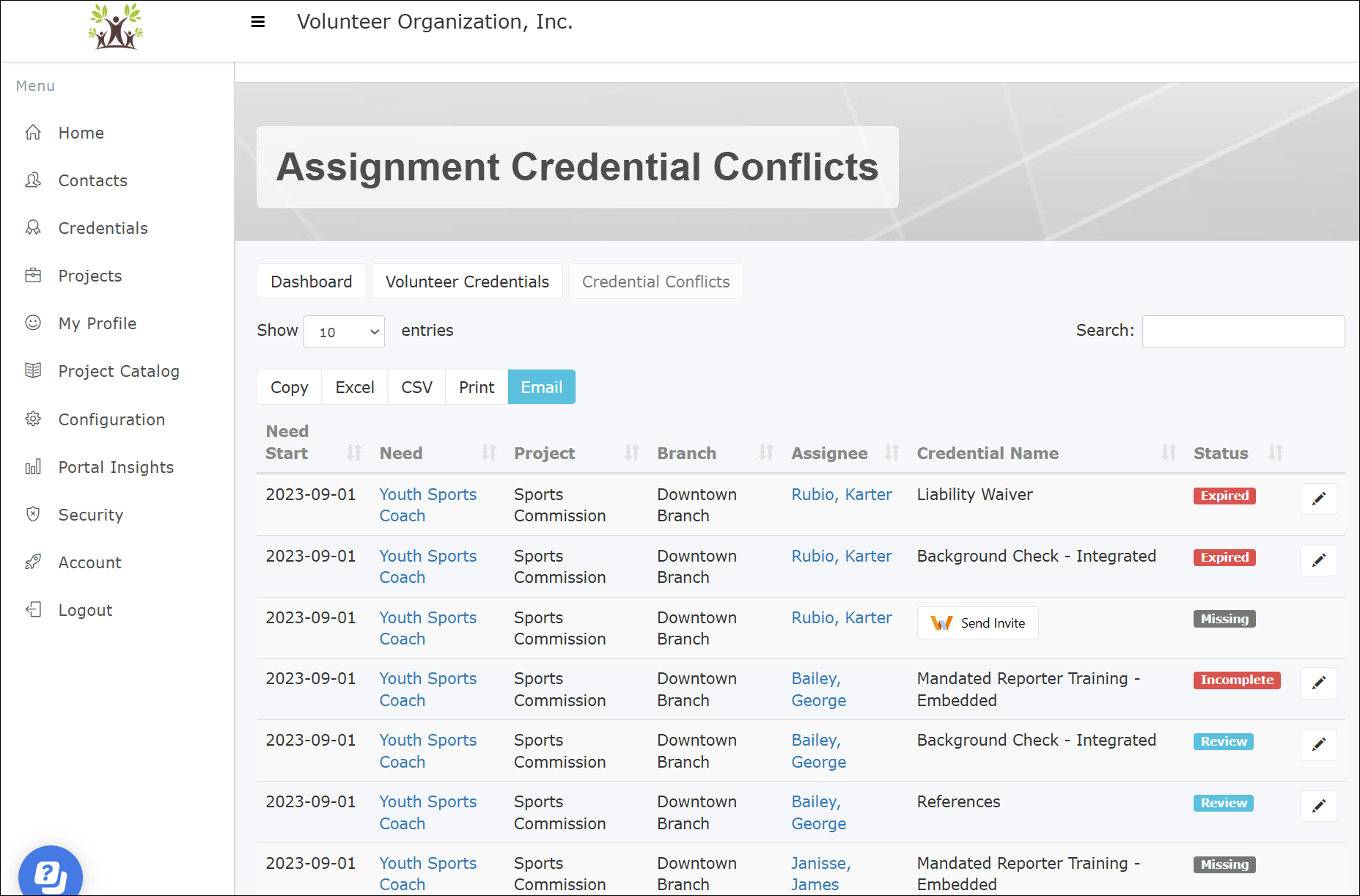Click the Incomplete status badge

click(x=1237, y=680)
